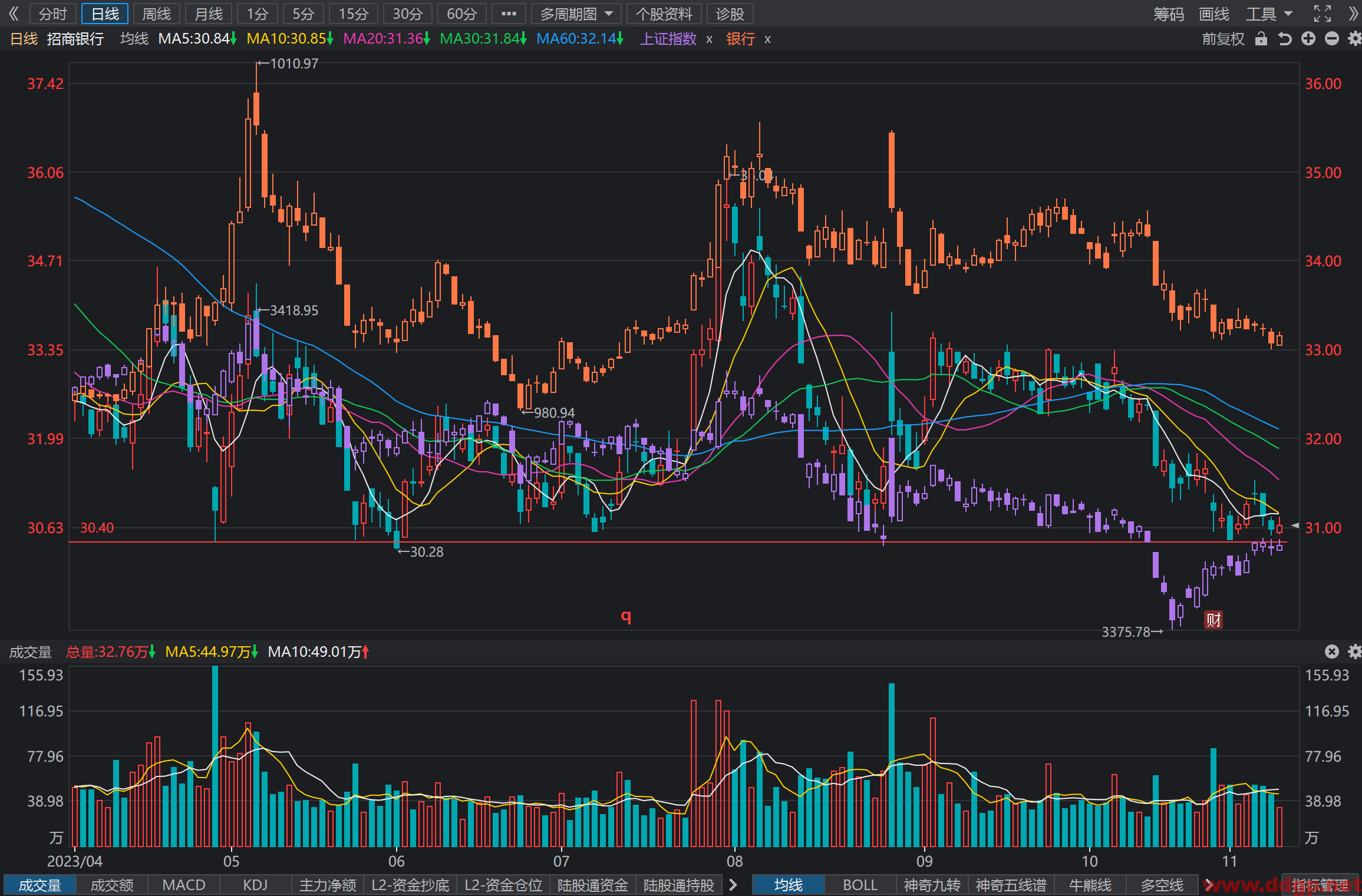
Task: Zoom out chart with the minus icon
Action: (1332, 39)
